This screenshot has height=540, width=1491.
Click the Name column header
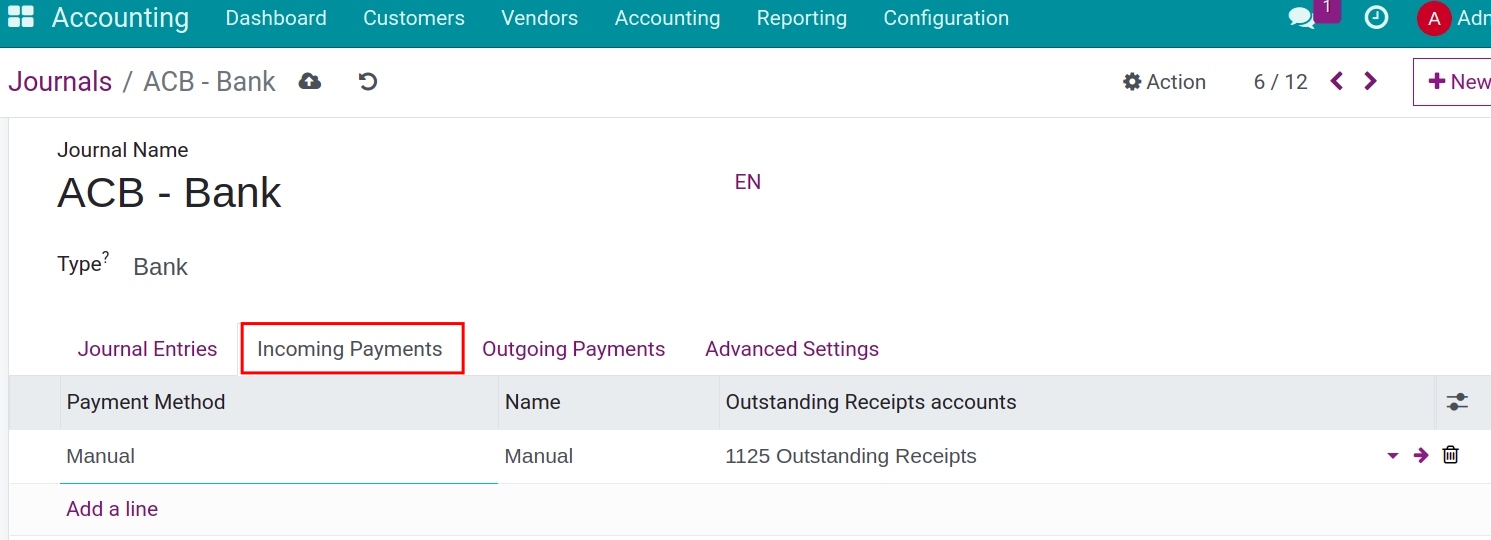click(x=608, y=402)
